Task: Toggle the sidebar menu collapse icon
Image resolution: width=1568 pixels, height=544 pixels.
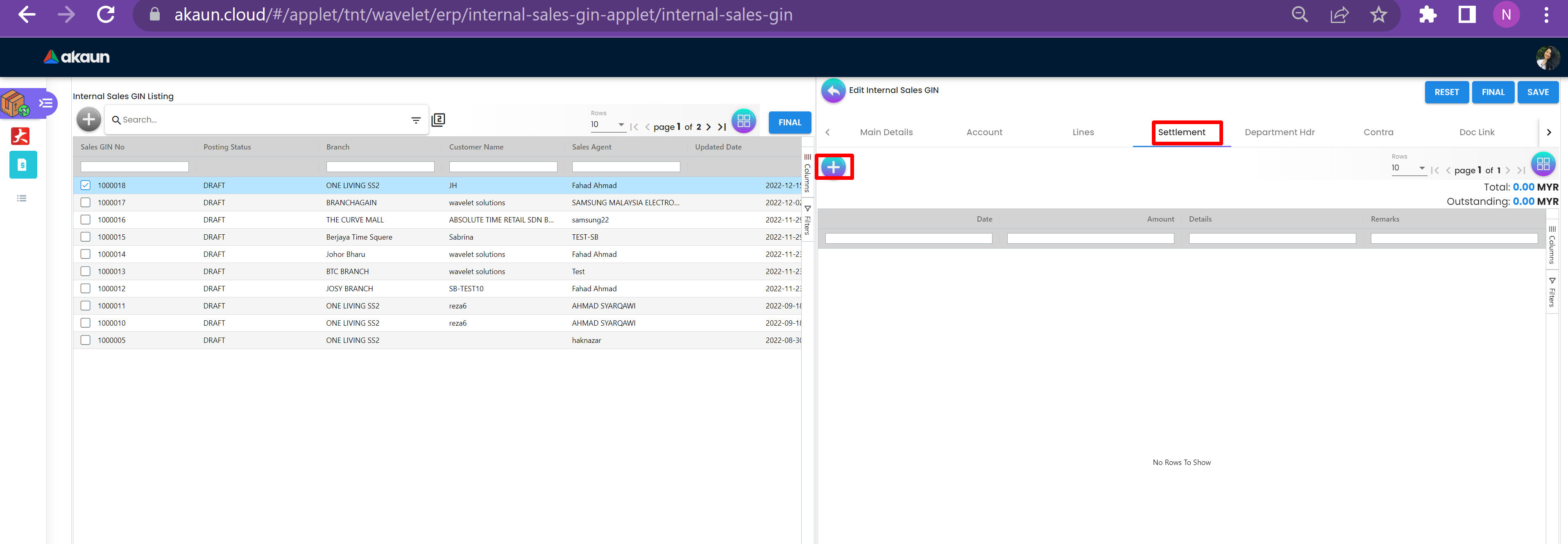Action: pyautogui.click(x=45, y=103)
